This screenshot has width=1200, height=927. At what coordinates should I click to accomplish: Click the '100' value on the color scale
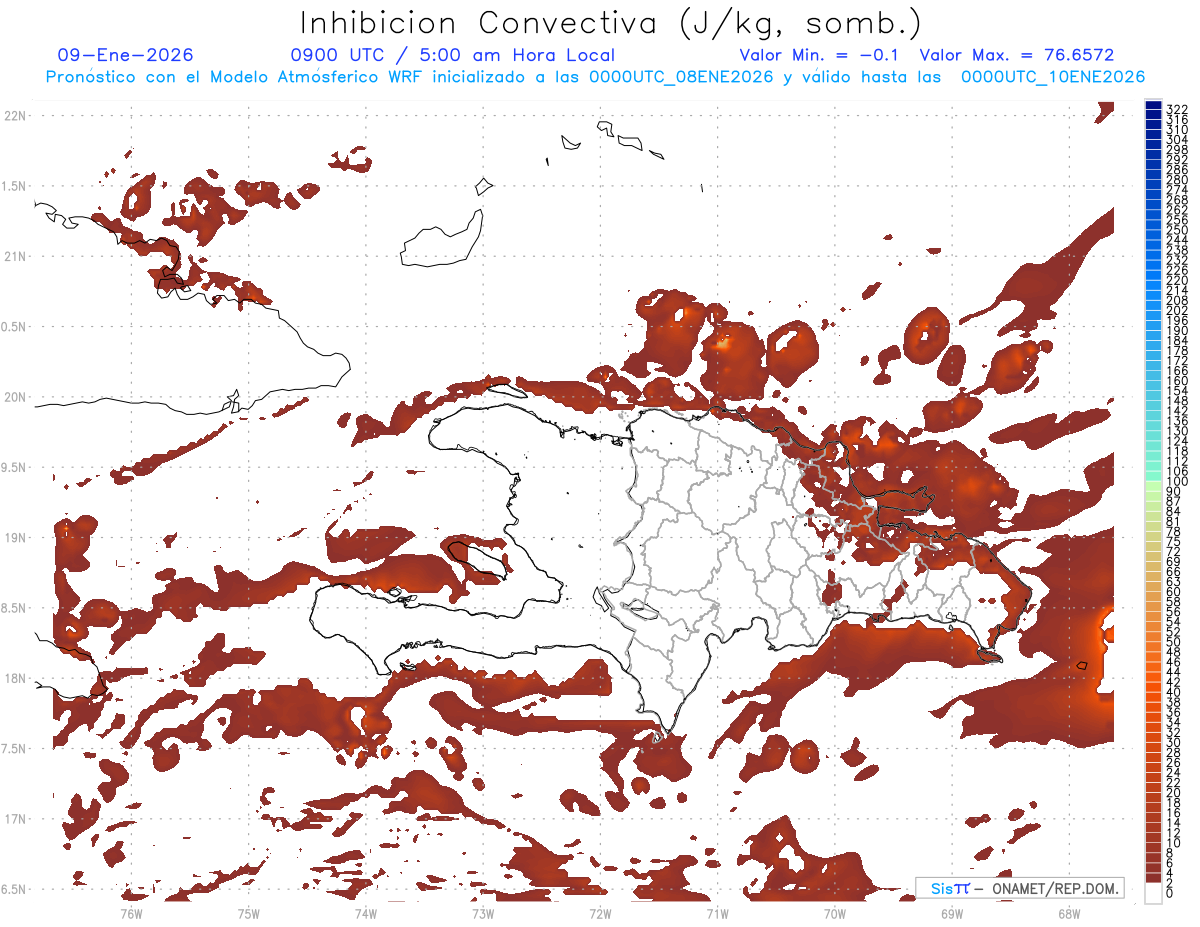1177,481
